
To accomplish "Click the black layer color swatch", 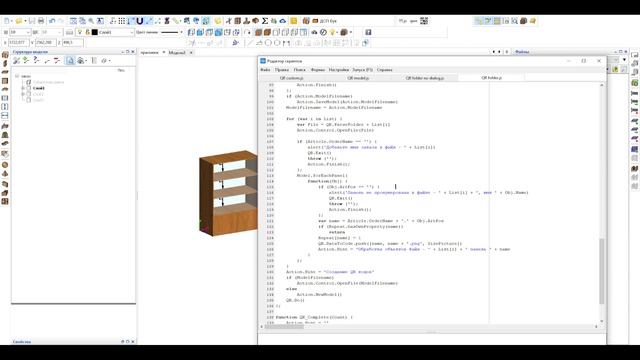I will click(95, 32).
